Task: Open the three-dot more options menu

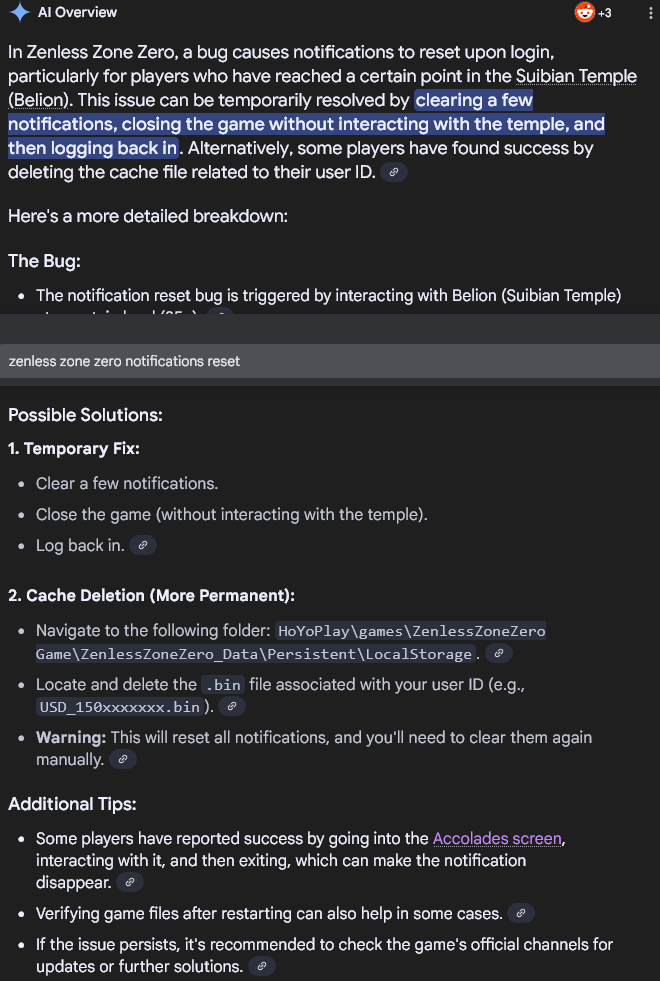Action: point(651,13)
